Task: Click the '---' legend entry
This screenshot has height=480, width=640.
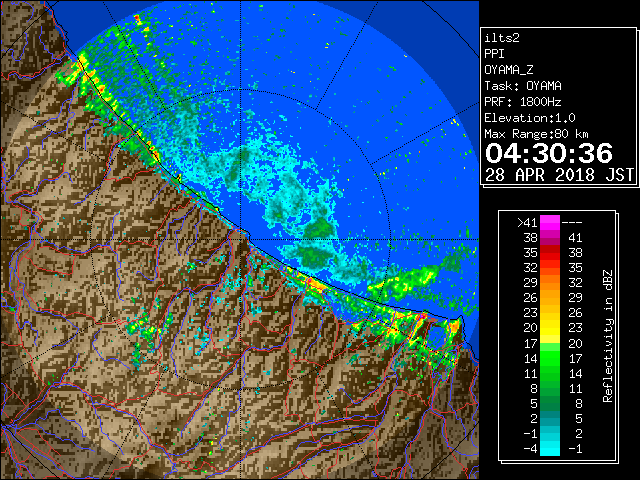Action: tap(572, 223)
